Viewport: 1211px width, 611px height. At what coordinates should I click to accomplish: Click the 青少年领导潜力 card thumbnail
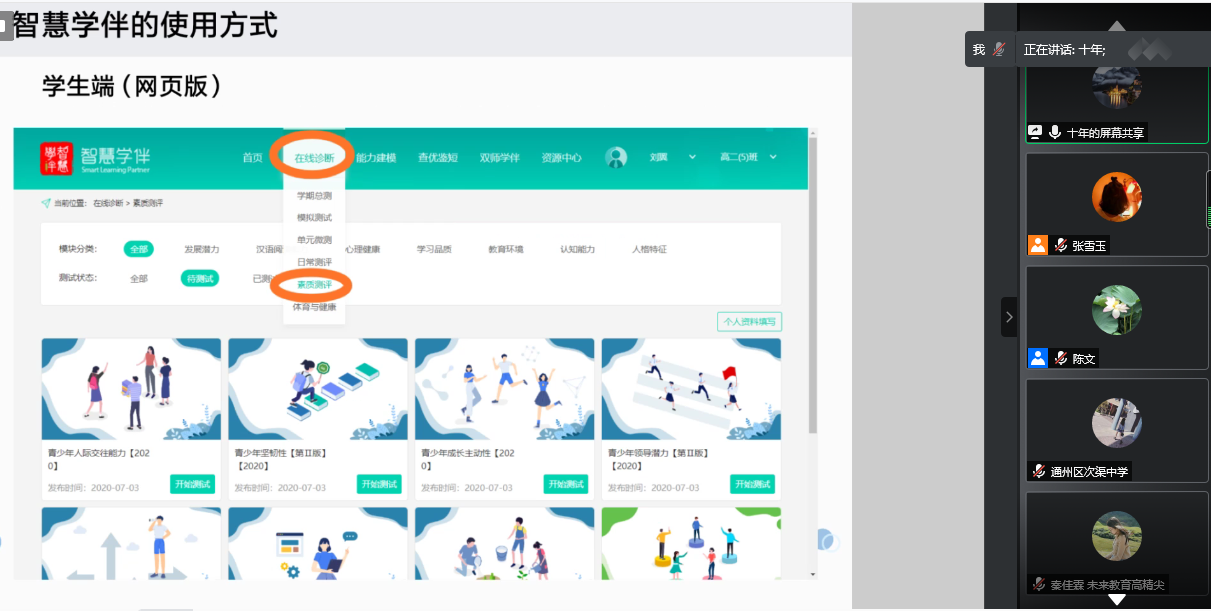pyautogui.click(x=691, y=389)
